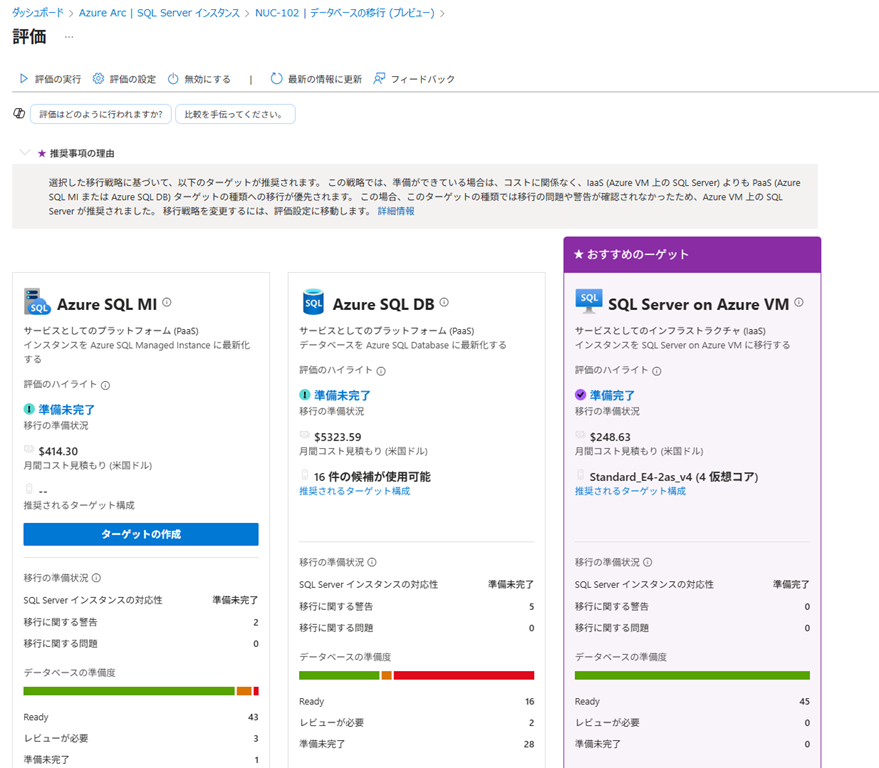Collapse the 推奨事項の理由 section
The image size is (879, 768).
coord(24,153)
